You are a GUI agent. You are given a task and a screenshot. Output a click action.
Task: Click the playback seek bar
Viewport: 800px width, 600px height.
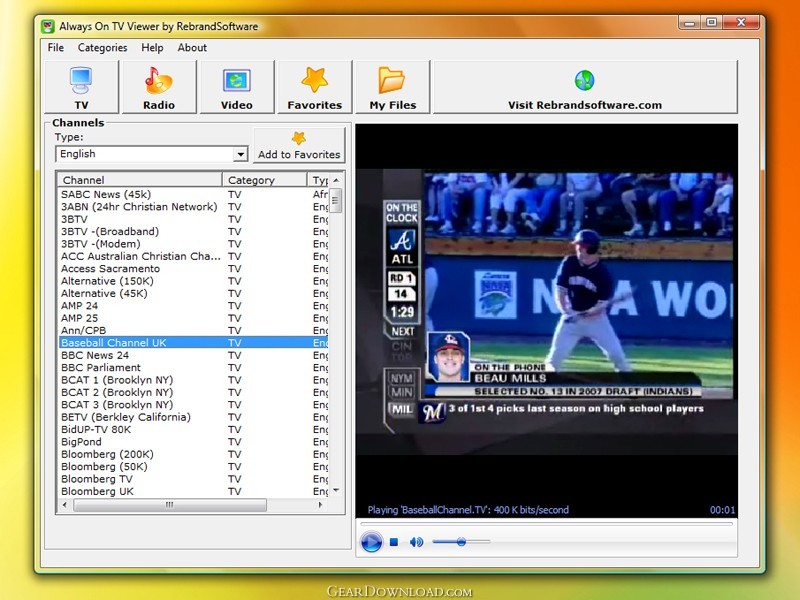(x=546, y=523)
